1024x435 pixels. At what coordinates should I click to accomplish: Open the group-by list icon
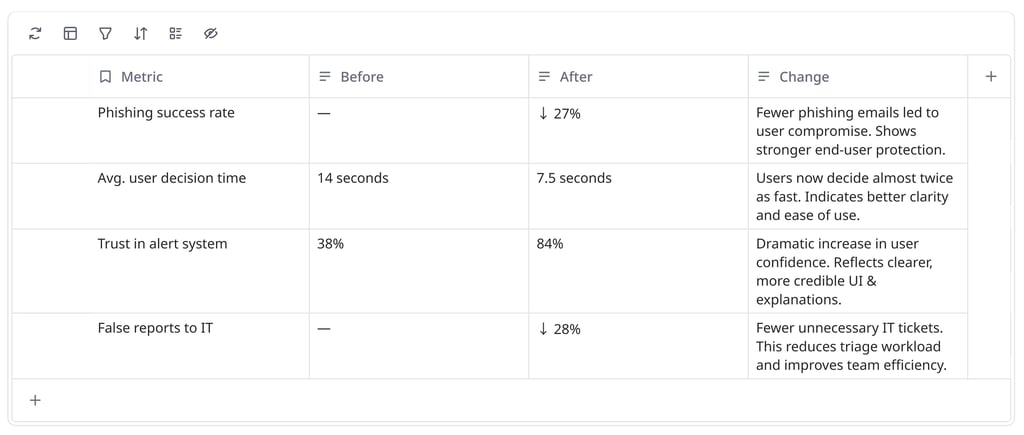coord(175,33)
